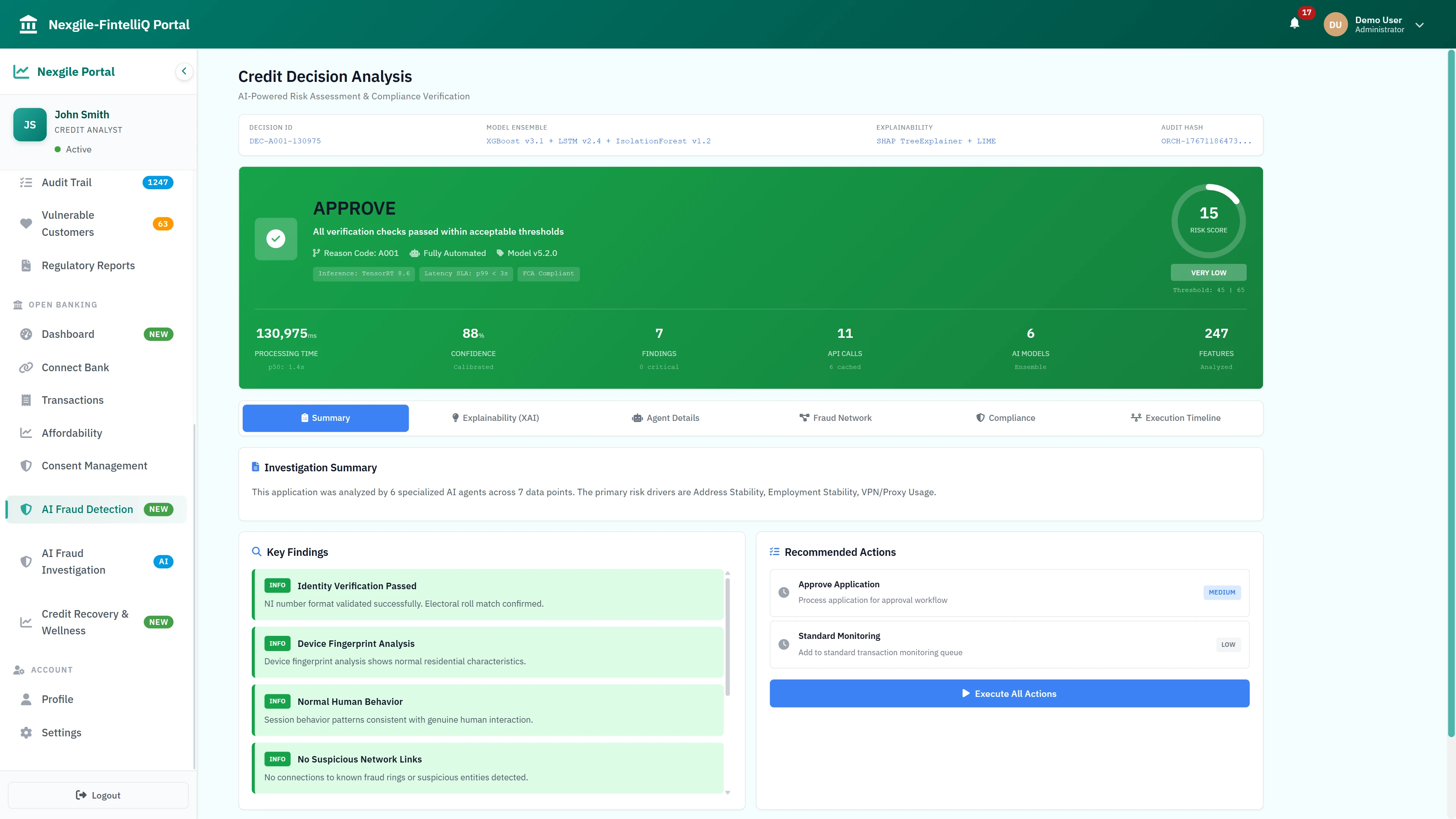The image size is (1456, 819).
Task: Collapse the sidebar with the chevron
Action: pyautogui.click(x=184, y=71)
